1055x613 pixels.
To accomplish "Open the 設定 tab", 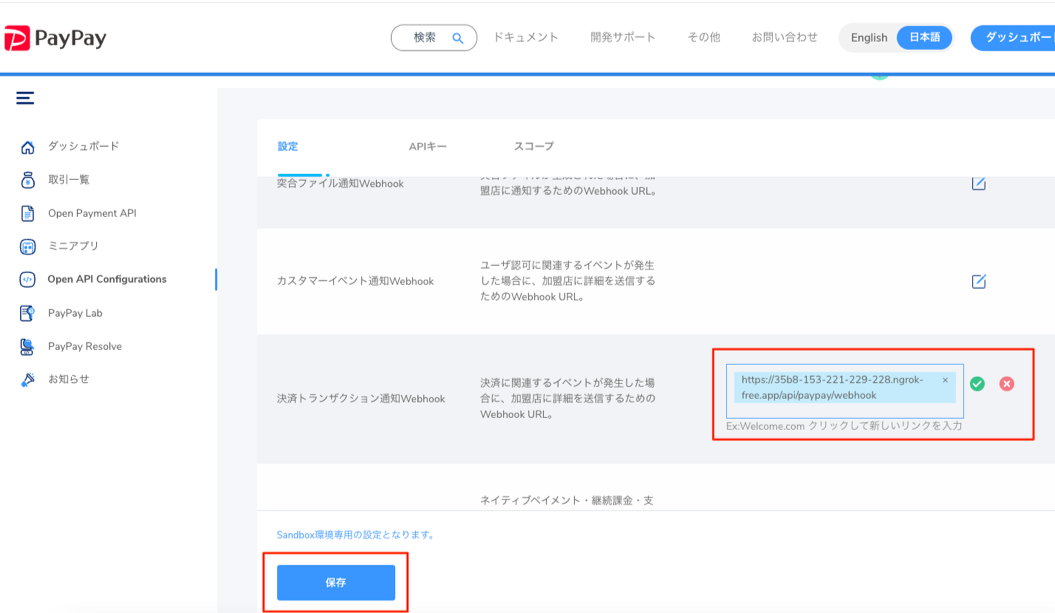I will [x=288, y=146].
